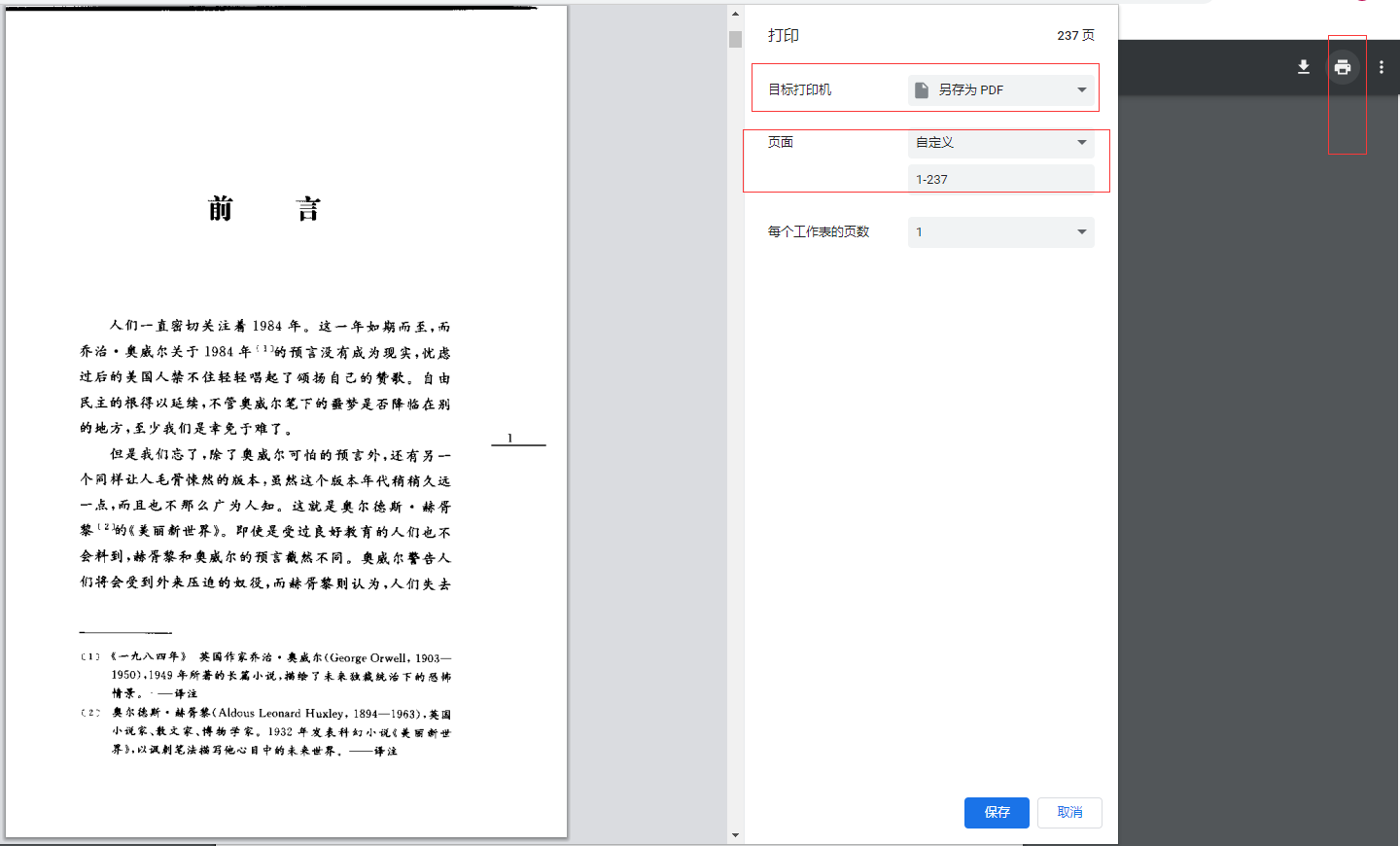
Task: Expand the 目标打印机 destination dropdown arrow
Action: pyautogui.click(x=1081, y=89)
